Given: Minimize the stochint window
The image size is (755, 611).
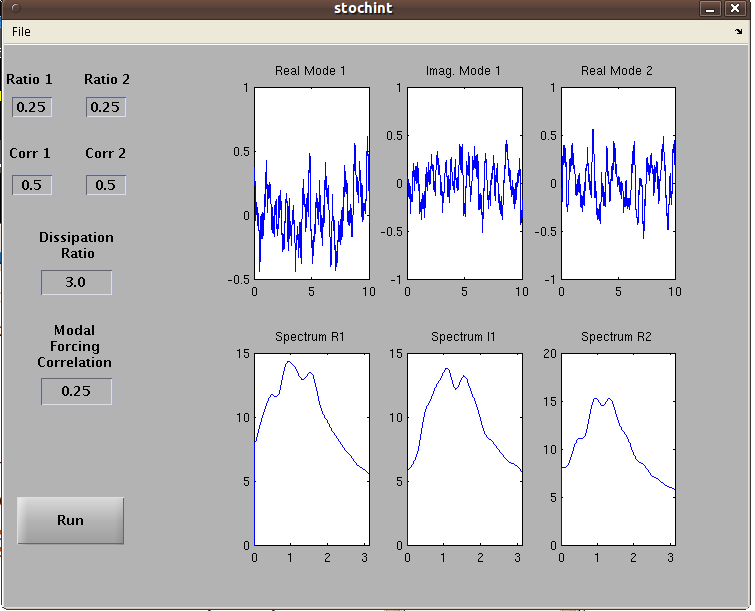Looking at the screenshot, I should (711, 8).
